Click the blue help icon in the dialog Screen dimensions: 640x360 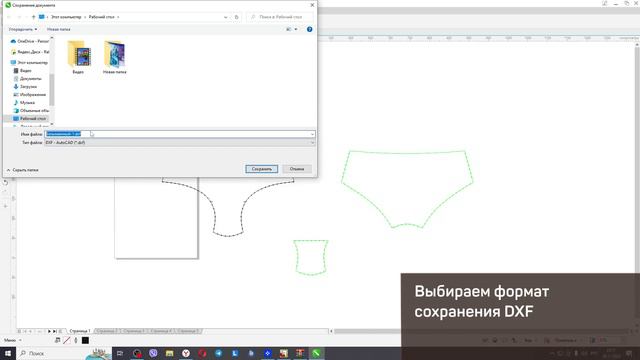(x=309, y=29)
